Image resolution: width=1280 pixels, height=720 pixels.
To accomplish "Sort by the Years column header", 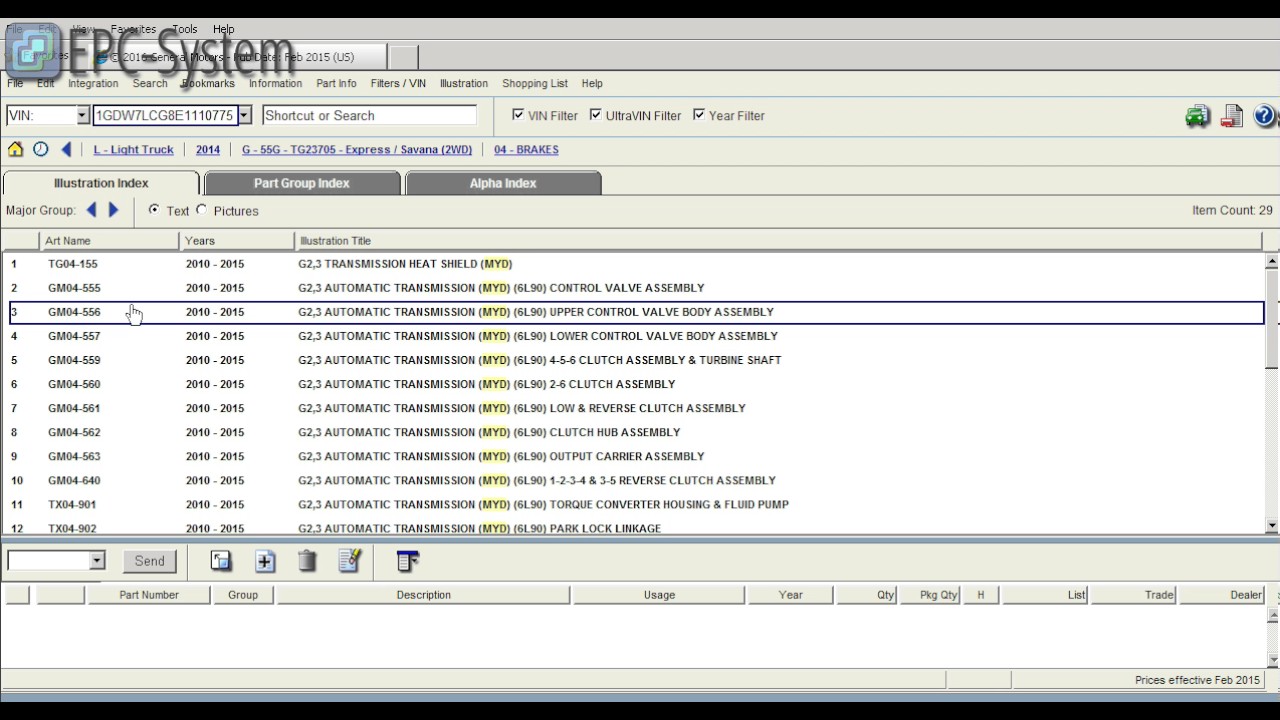I will [237, 241].
